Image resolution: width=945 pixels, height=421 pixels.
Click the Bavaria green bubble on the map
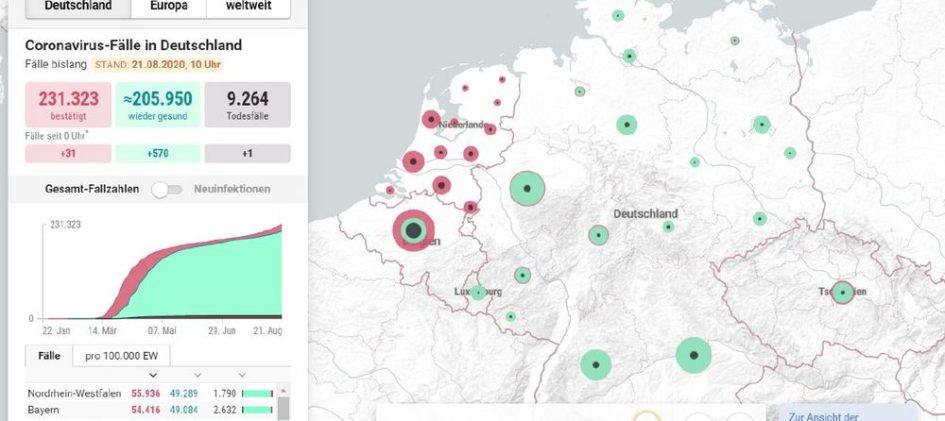point(693,354)
